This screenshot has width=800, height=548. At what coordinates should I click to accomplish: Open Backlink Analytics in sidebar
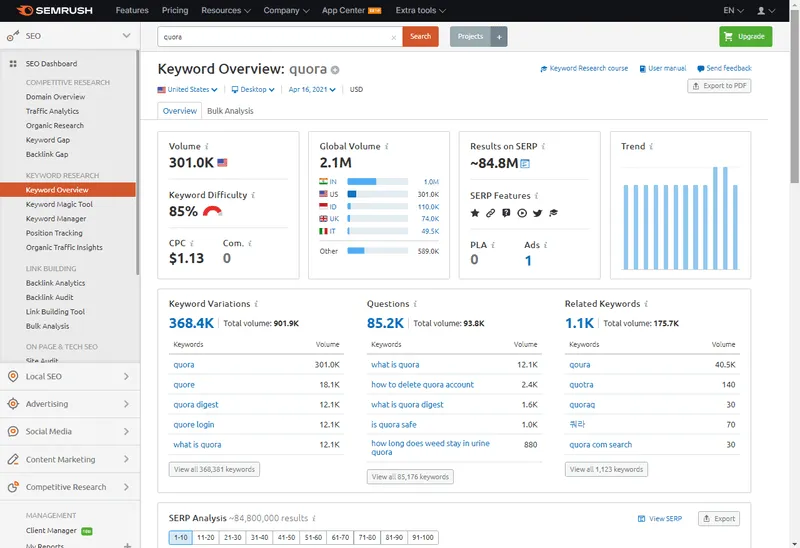(x=56, y=283)
